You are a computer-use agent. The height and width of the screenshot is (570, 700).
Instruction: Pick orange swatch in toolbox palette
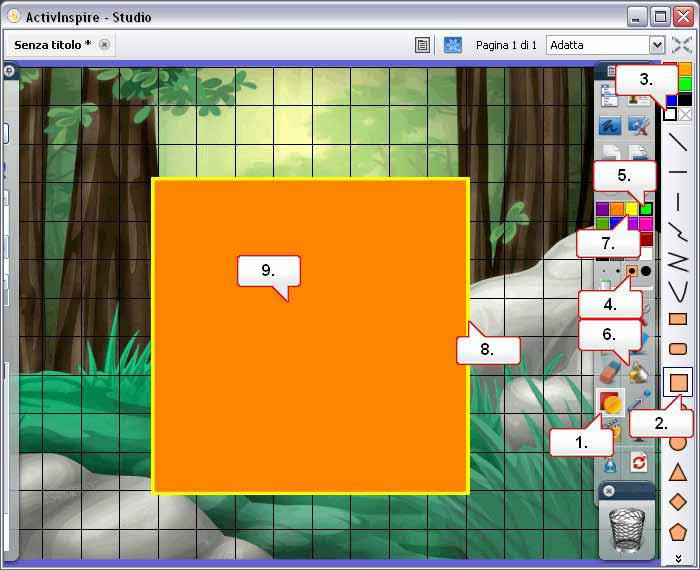click(x=617, y=208)
